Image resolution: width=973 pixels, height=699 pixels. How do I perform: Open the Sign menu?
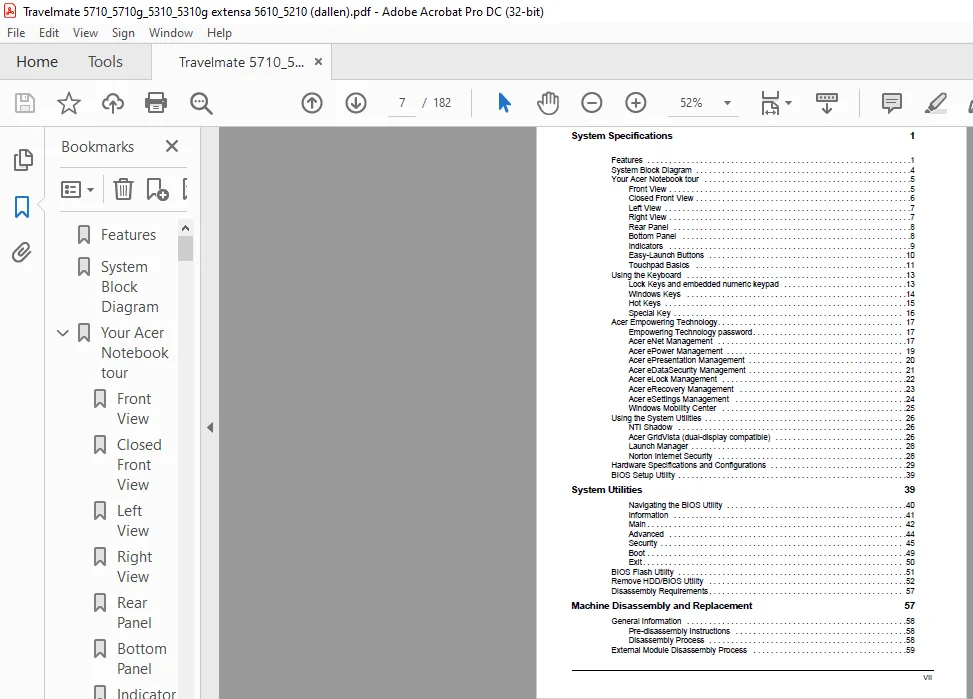click(123, 33)
